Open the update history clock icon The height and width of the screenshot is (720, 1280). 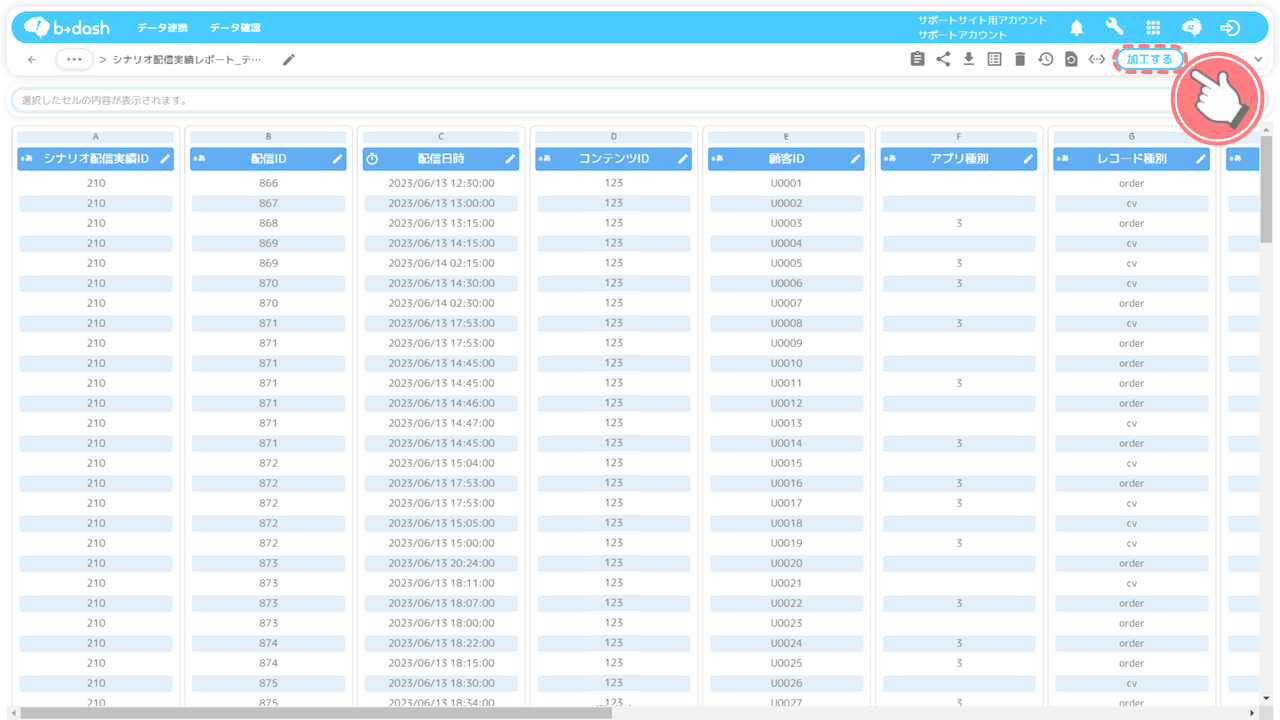point(1045,59)
